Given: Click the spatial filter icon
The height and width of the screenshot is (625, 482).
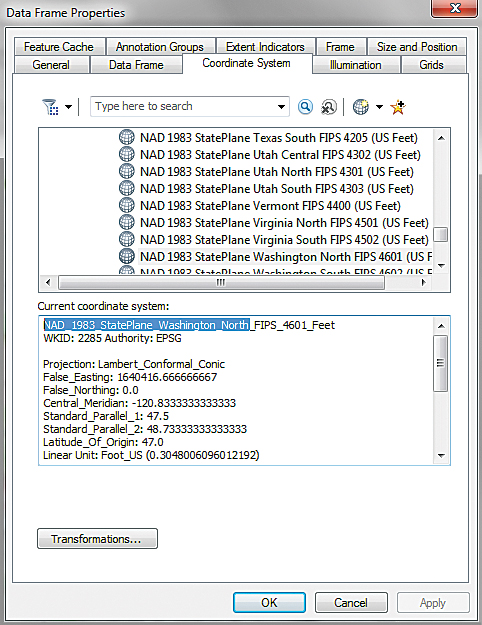Looking at the screenshot, I should point(51,107).
